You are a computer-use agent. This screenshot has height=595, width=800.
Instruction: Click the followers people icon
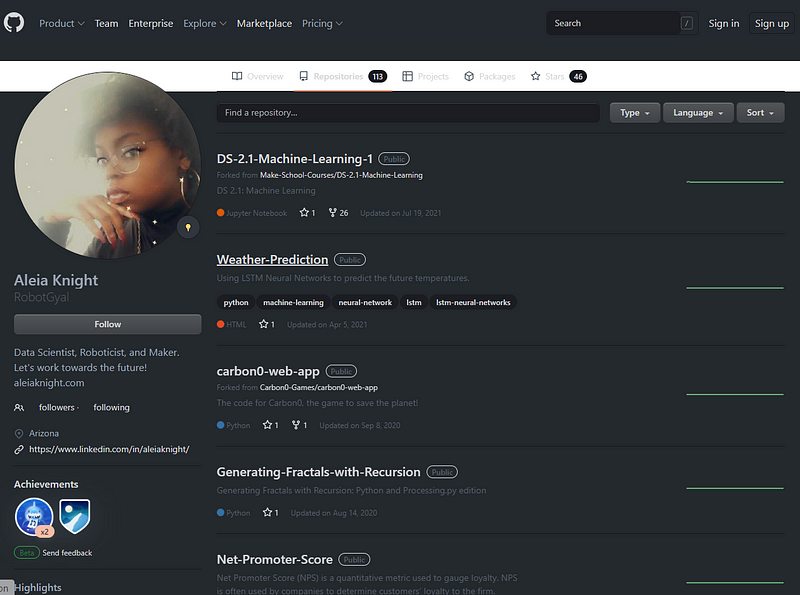point(19,407)
